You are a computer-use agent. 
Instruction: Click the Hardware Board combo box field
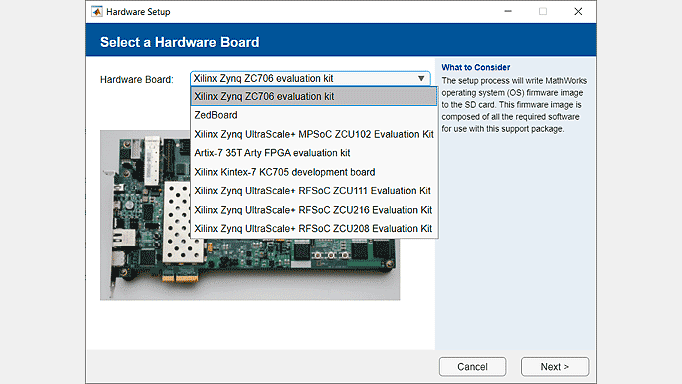tap(310, 79)
